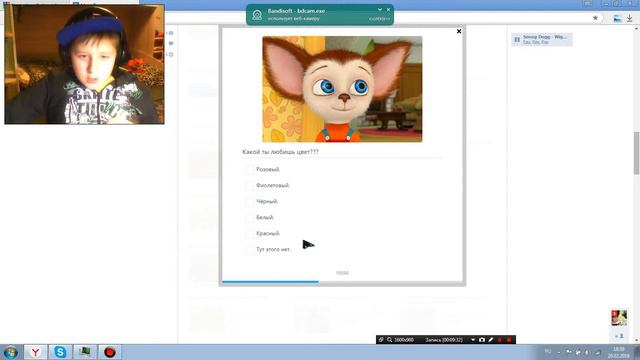Click the question text 'Какой ты любишь цвет???'
The image size is (640, 360).
(x=280, y=152)
